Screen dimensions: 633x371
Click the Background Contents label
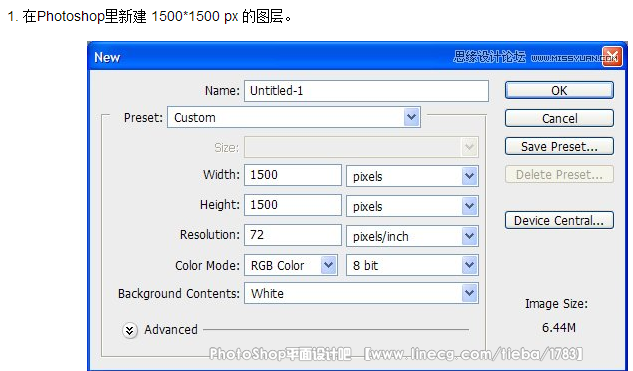(178, 293)
